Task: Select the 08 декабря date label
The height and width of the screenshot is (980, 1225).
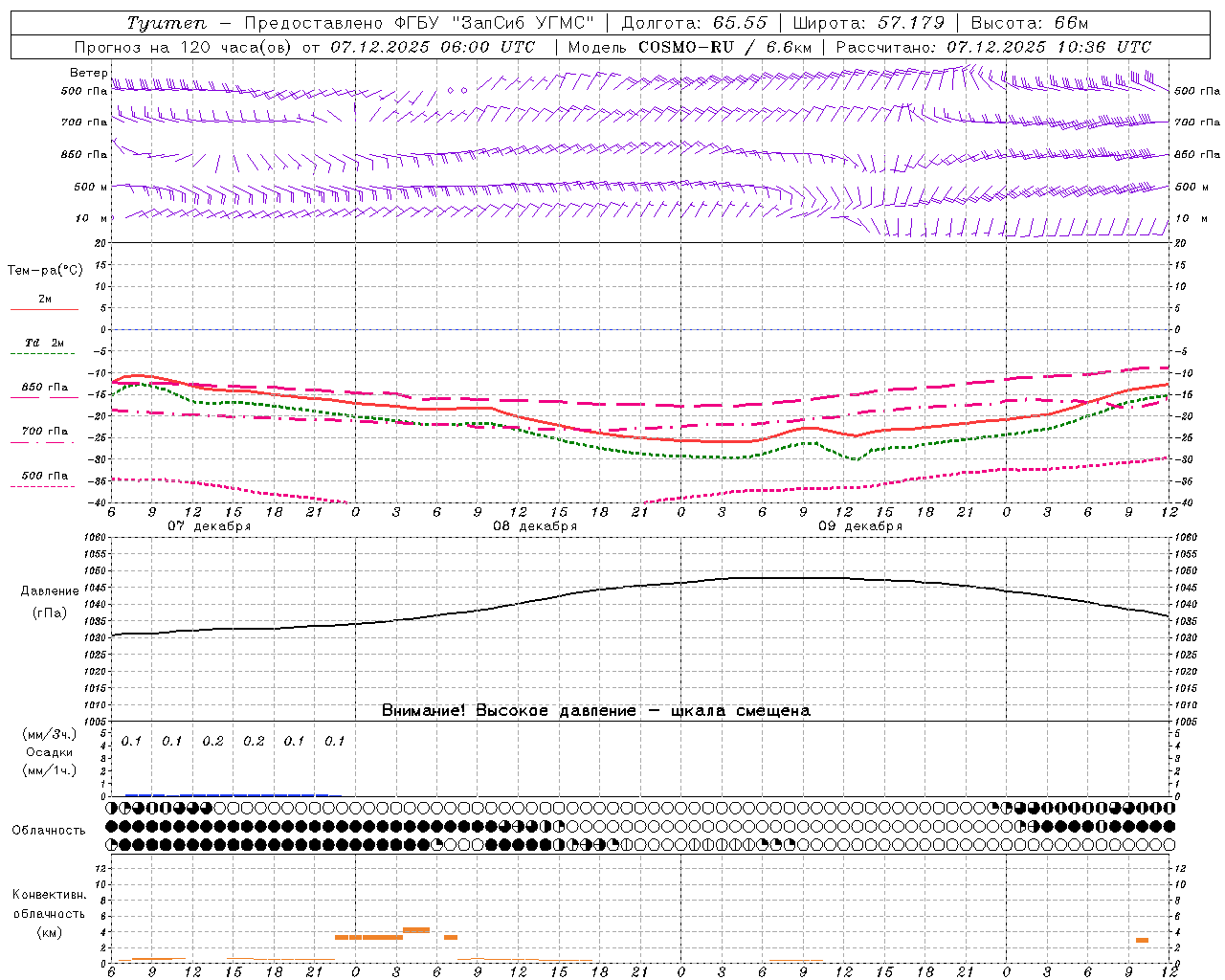Action: pos(535,526)
